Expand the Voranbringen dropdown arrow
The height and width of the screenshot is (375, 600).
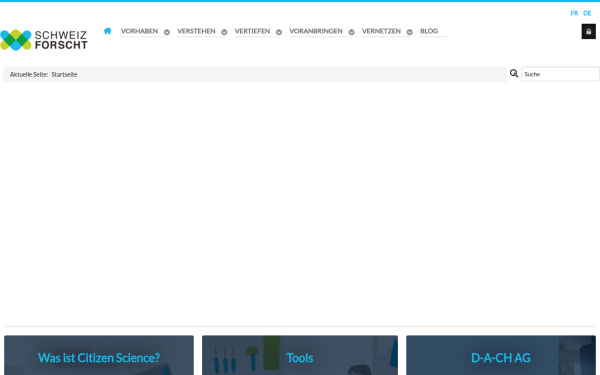coord(351,32)
